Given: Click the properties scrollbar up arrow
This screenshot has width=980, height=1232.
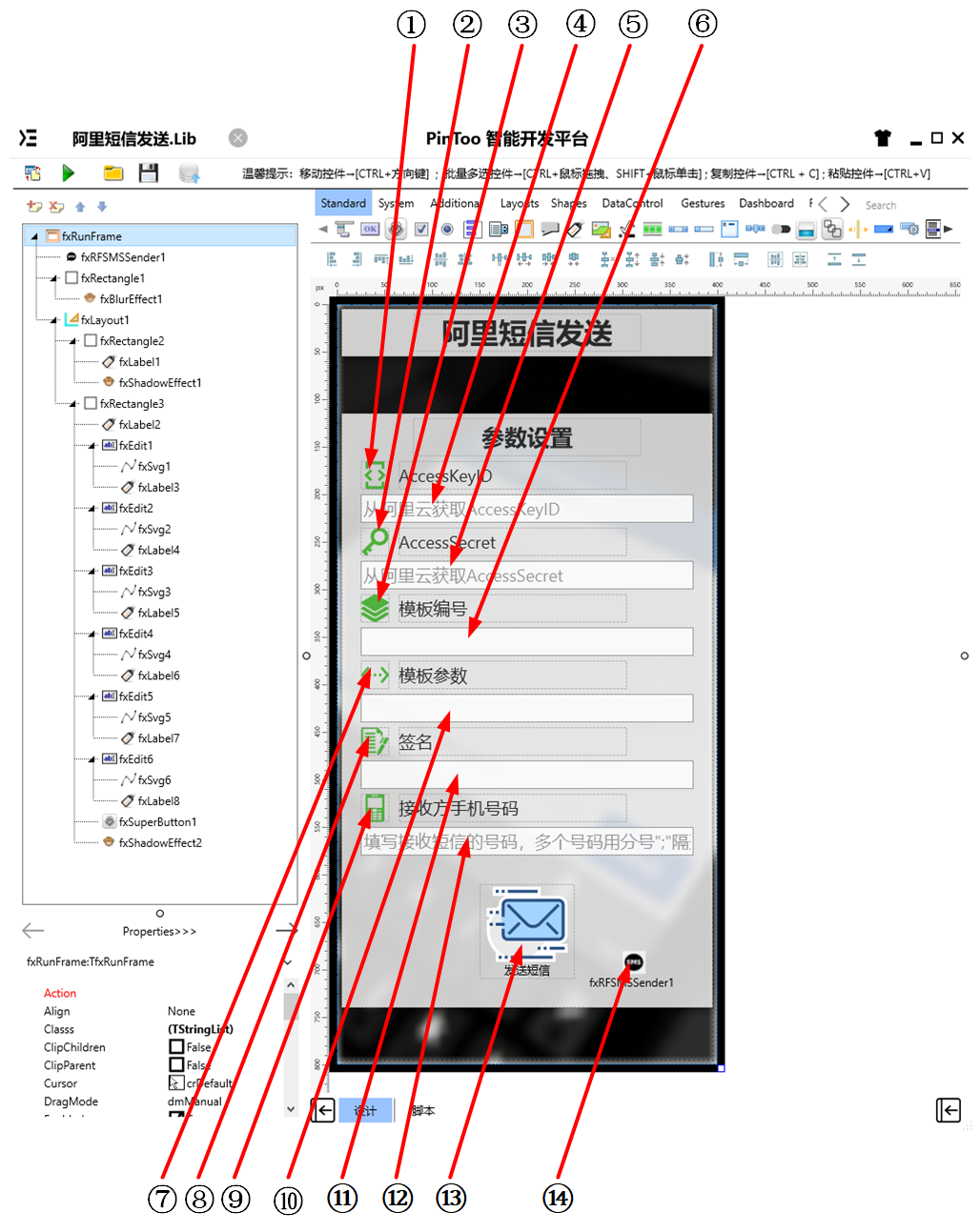Looking at the screenshot, I should (x=291, y=984).
